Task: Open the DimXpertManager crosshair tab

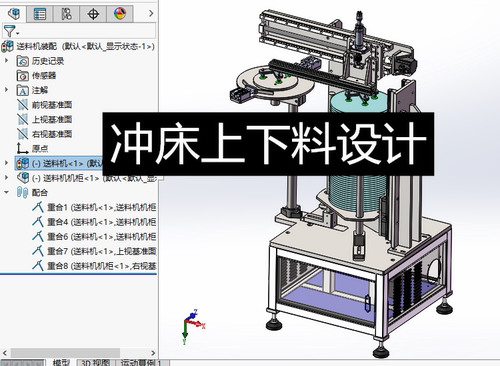Action: click(x=93, y=14)
